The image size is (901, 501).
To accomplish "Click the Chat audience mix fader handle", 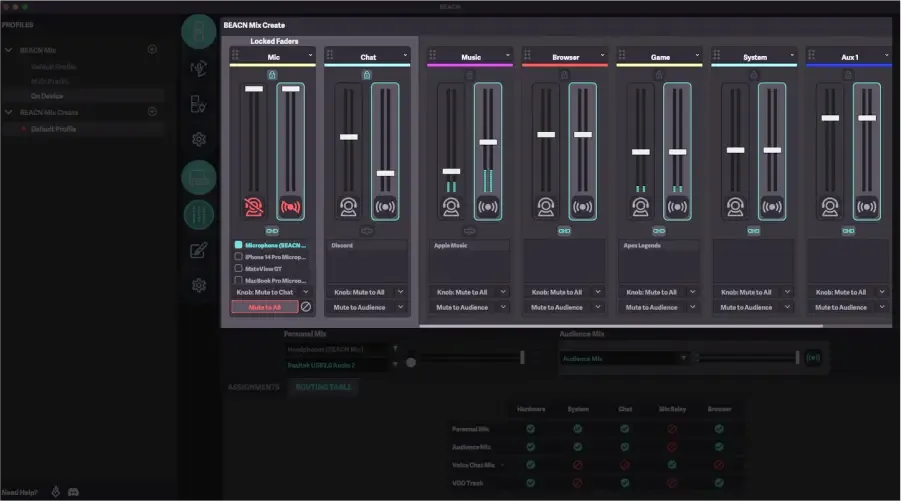I will (385, 173).
